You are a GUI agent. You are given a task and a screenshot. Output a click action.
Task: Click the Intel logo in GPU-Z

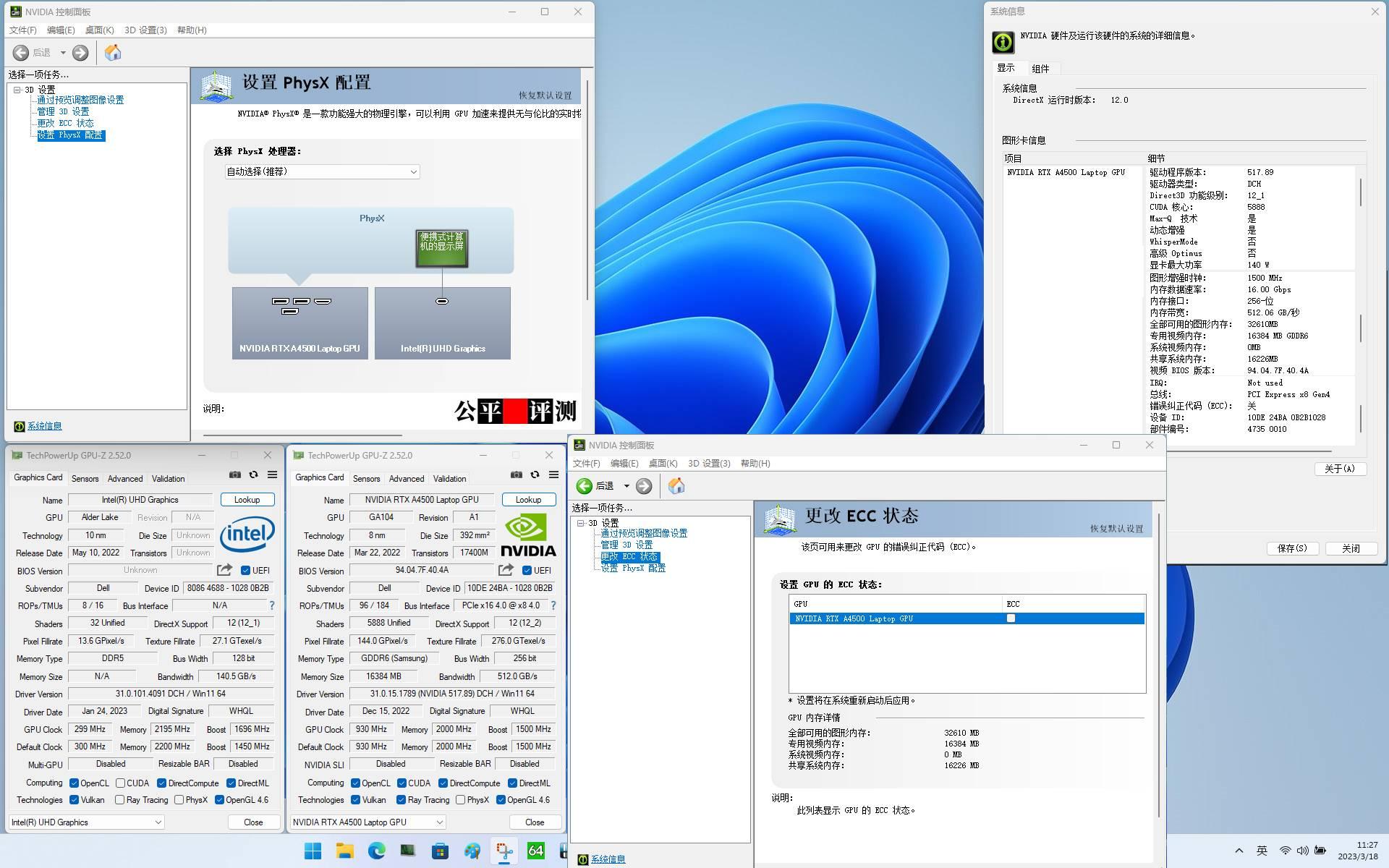(247, 534)
